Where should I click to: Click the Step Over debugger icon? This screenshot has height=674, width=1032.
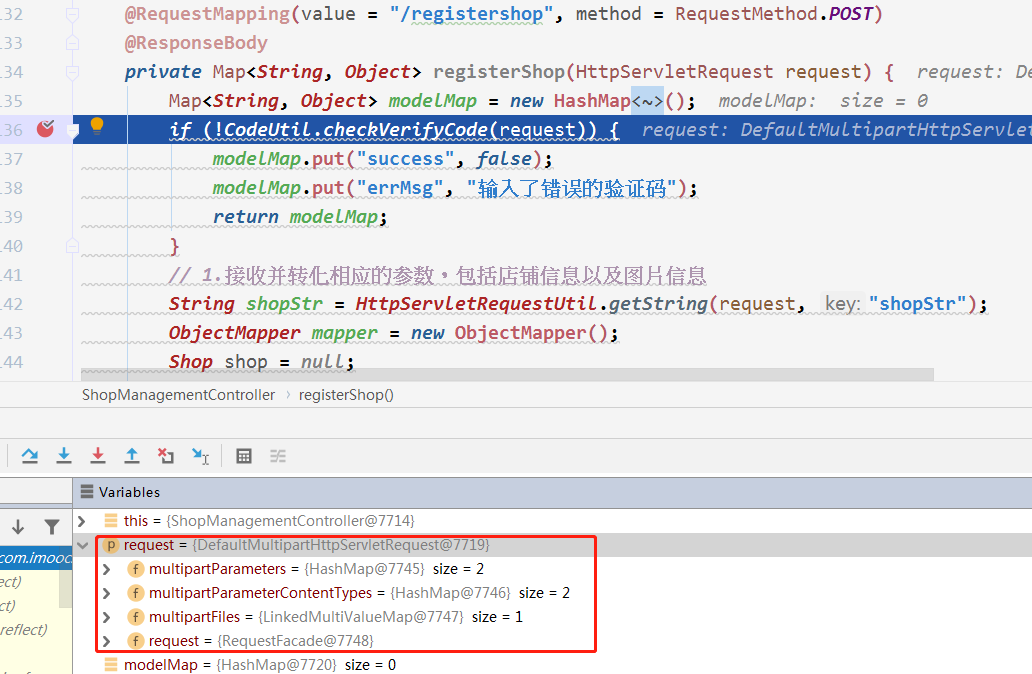(30, 455)
